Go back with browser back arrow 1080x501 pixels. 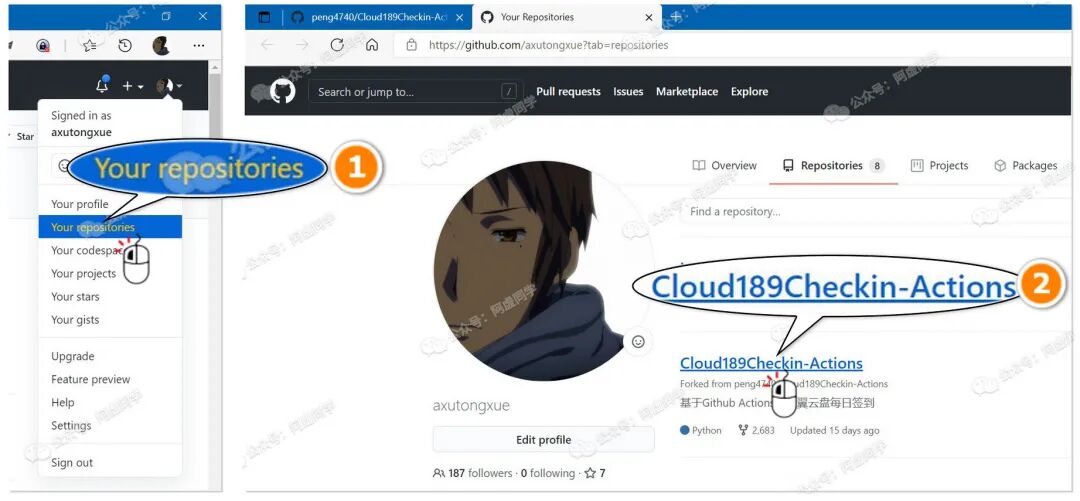(267, 45)
